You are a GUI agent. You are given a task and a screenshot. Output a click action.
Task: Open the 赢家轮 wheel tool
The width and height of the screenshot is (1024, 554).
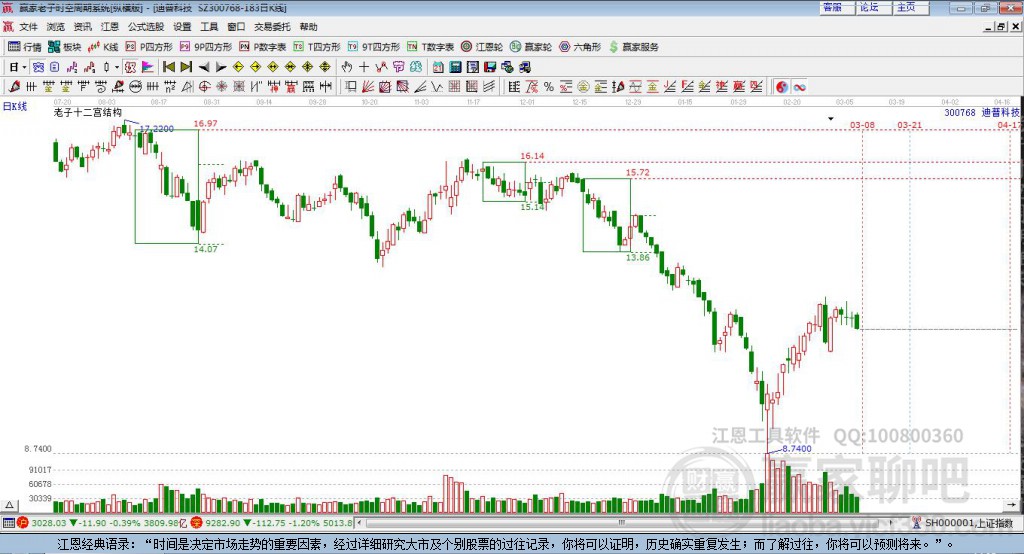click(531, 47)
